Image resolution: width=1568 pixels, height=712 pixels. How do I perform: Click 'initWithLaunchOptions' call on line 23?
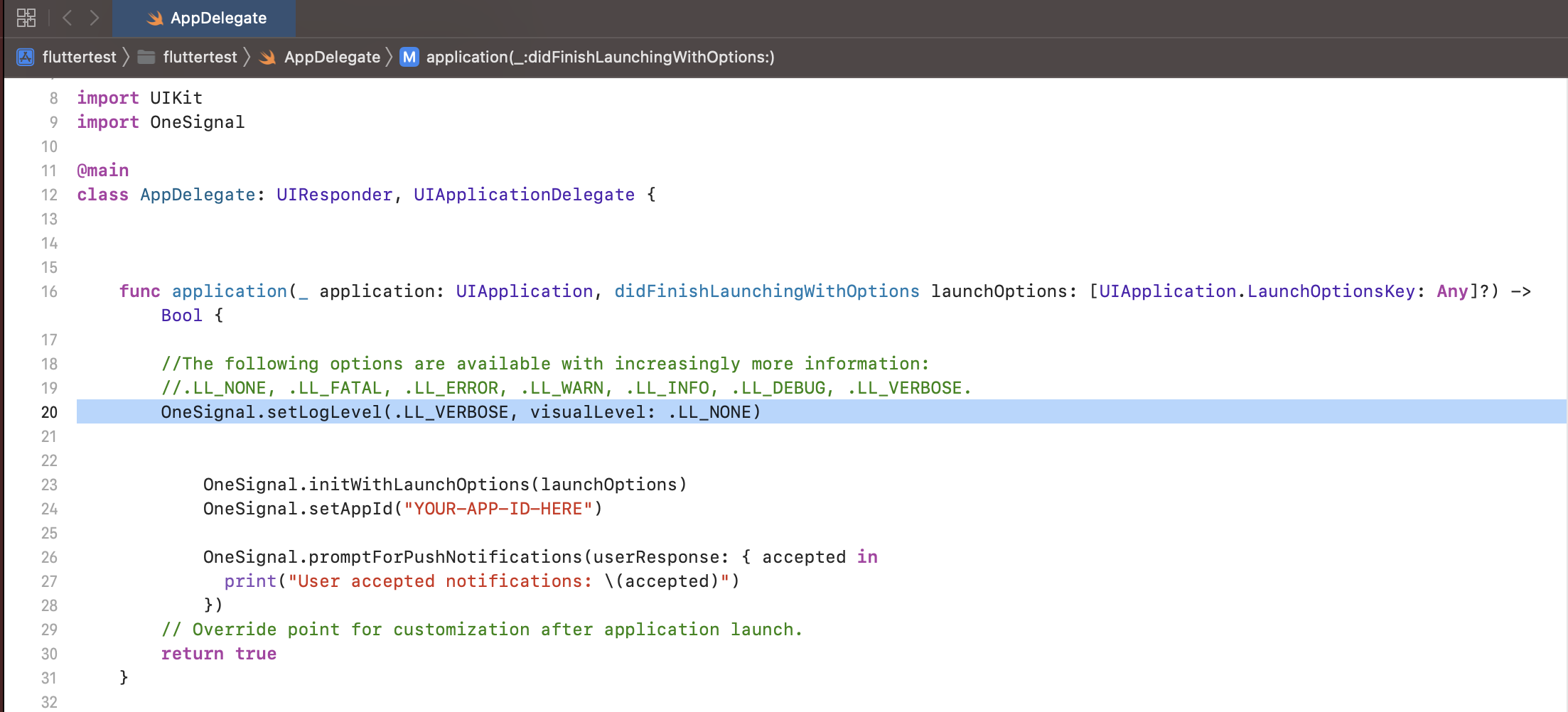[419, 485]
